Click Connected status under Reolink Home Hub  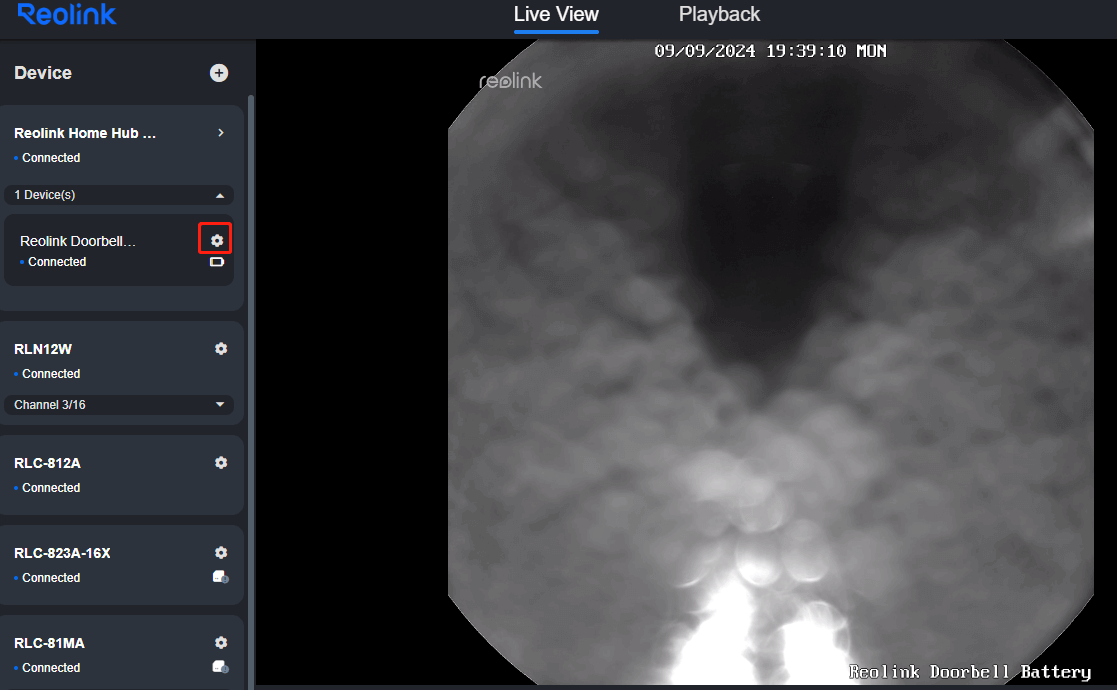(51, 157)
